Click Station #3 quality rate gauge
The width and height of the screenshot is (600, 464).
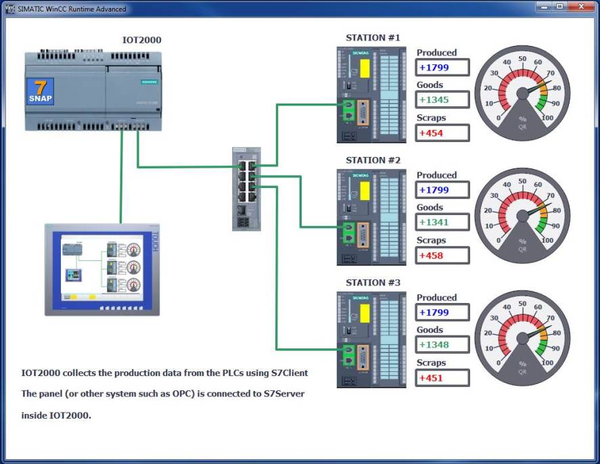522,338
